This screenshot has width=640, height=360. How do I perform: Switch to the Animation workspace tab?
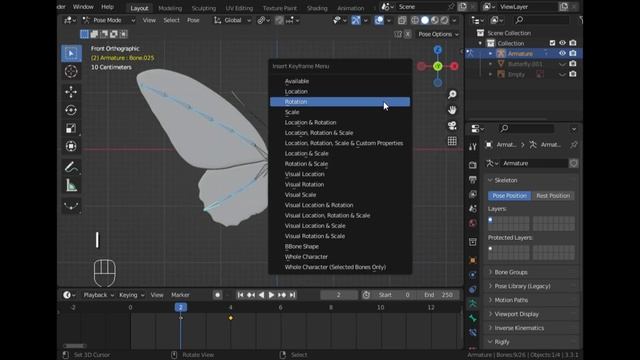[x=351, y=8]
